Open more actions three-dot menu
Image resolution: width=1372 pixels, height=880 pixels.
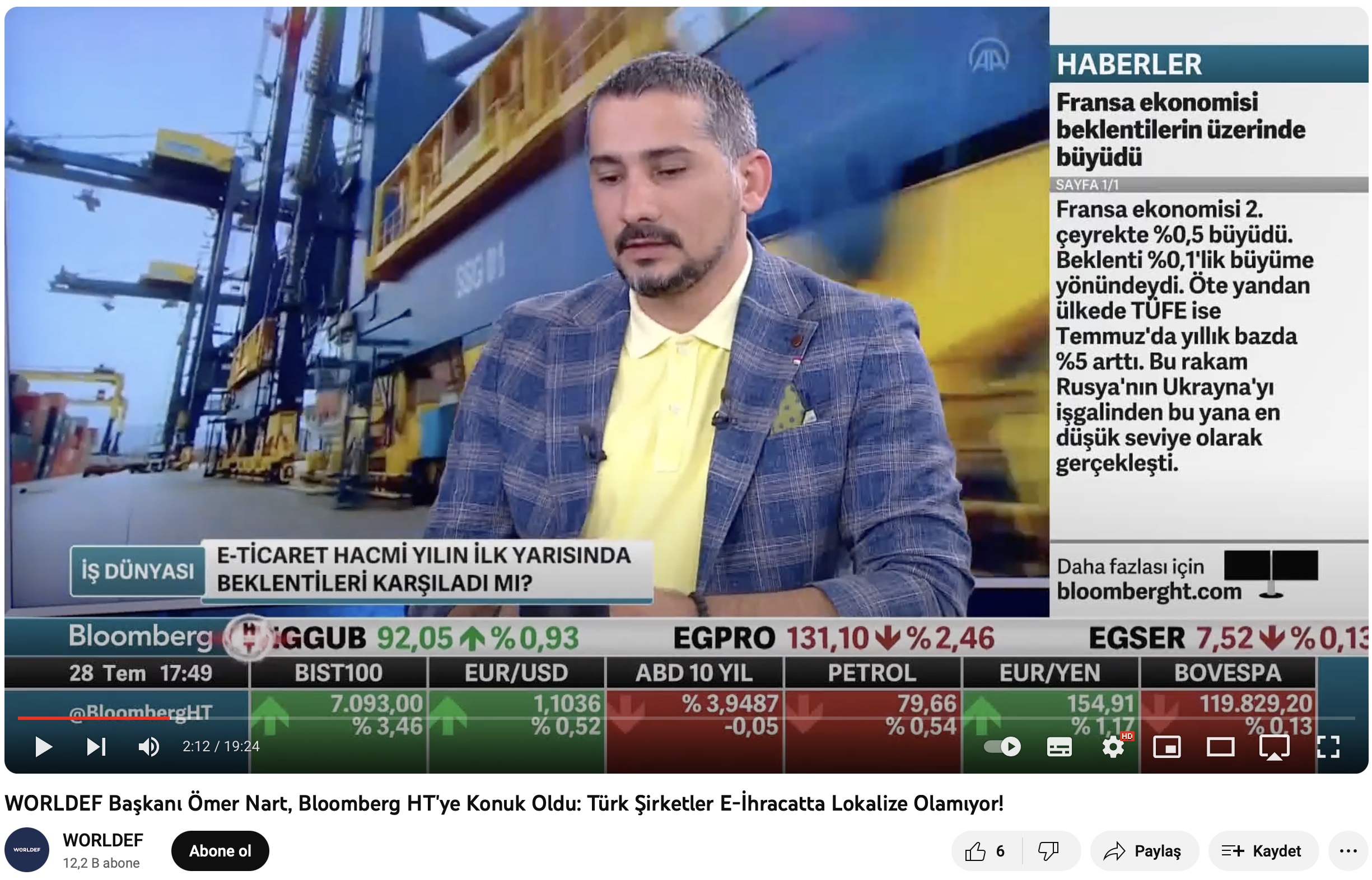(x=1348, y=851)
